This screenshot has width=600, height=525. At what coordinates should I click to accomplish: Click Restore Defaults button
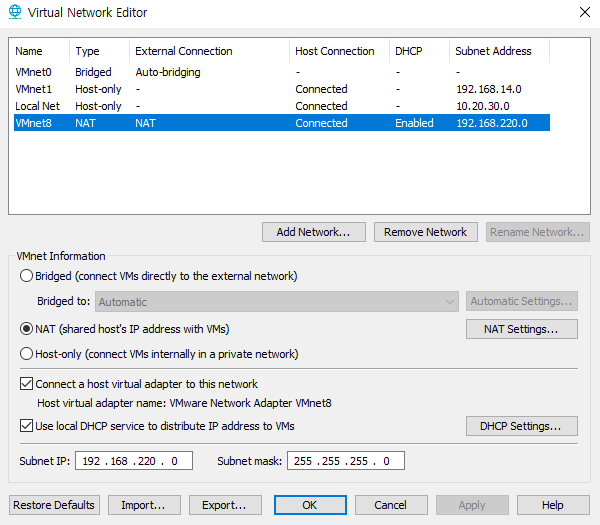[x=54, y=505]
